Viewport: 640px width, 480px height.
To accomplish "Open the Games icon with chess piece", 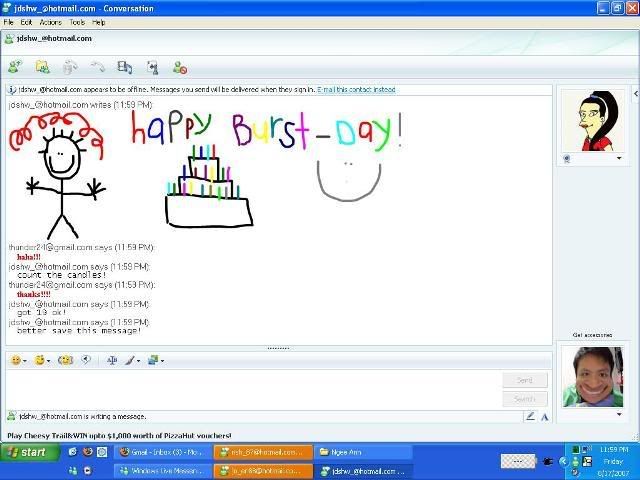I will 152,67.
